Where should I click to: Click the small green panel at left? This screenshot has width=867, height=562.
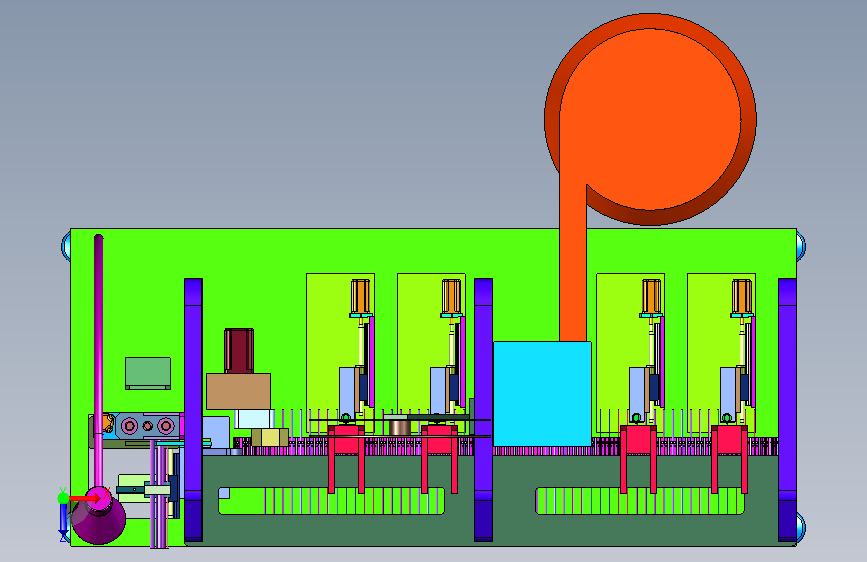pyautogui.click(x=148, y=373)
